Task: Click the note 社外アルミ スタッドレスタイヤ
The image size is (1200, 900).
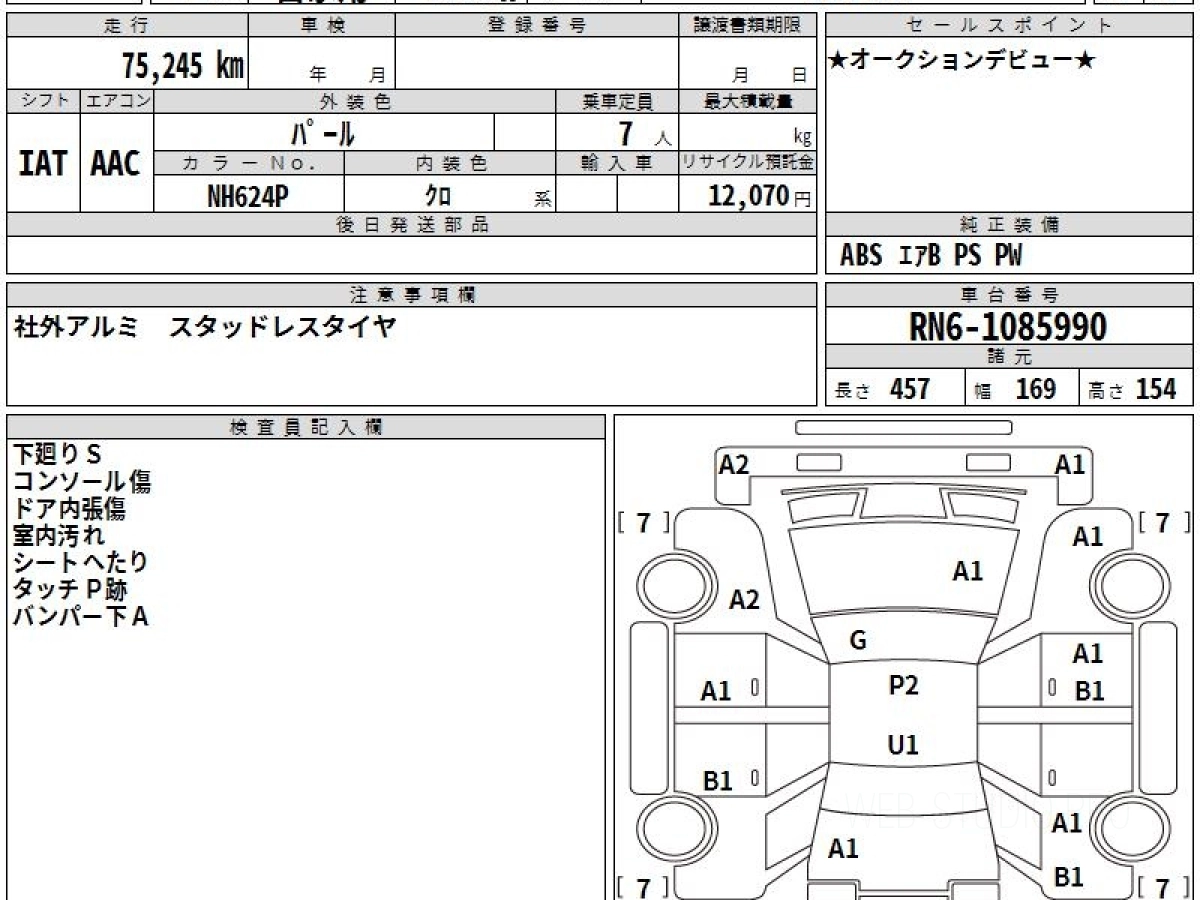Action: [x=205, y=326]
